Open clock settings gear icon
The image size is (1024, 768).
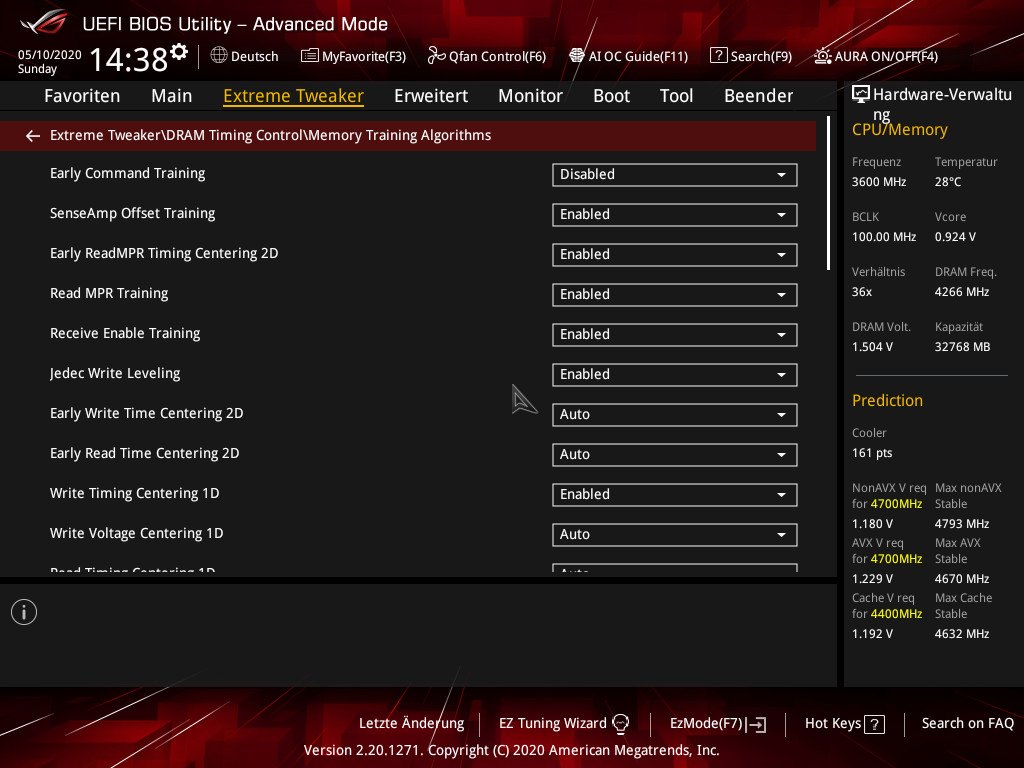click(179, 51)
